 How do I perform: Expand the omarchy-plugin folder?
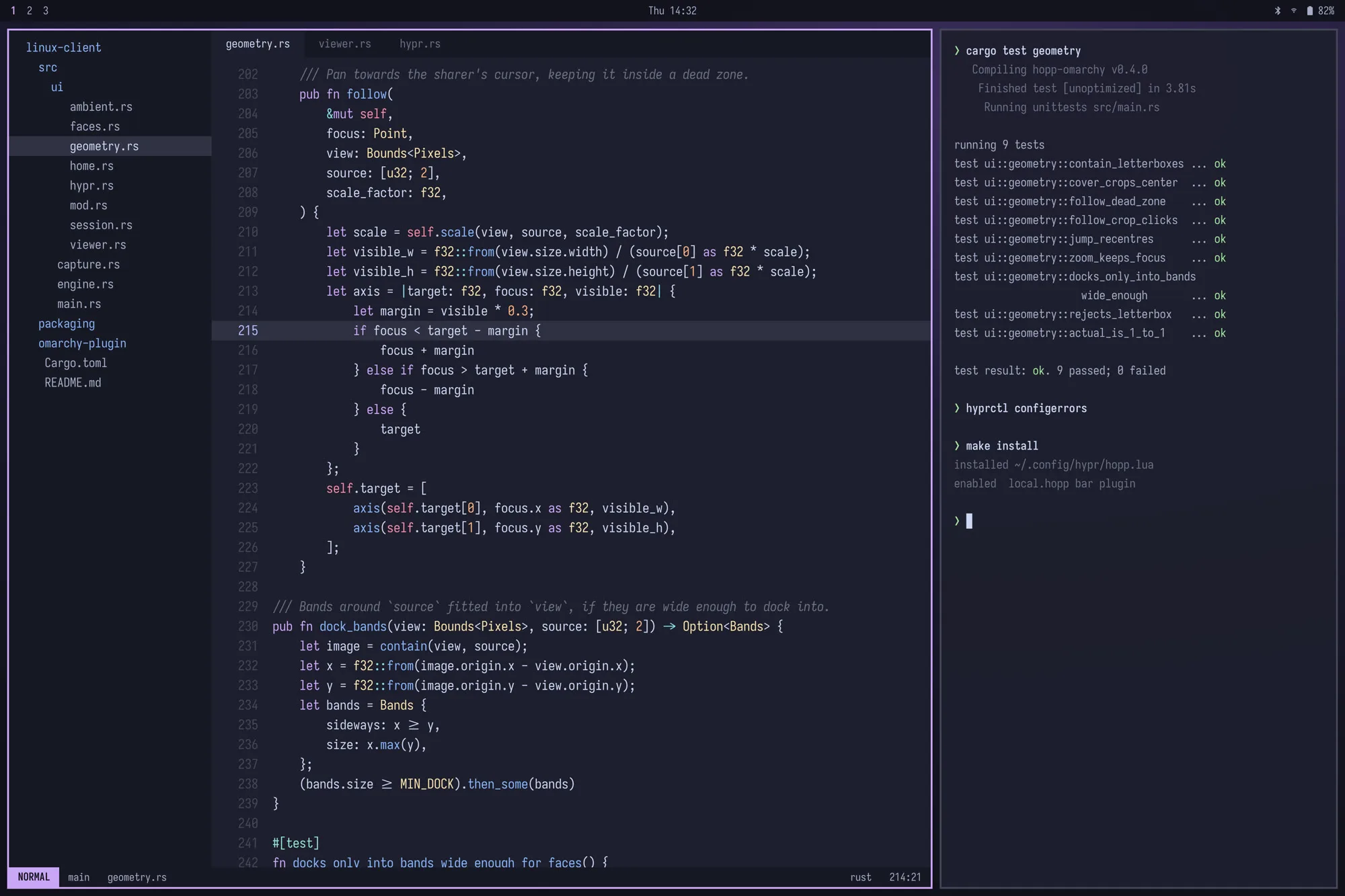pyautogui.click(x=82, y=343)
